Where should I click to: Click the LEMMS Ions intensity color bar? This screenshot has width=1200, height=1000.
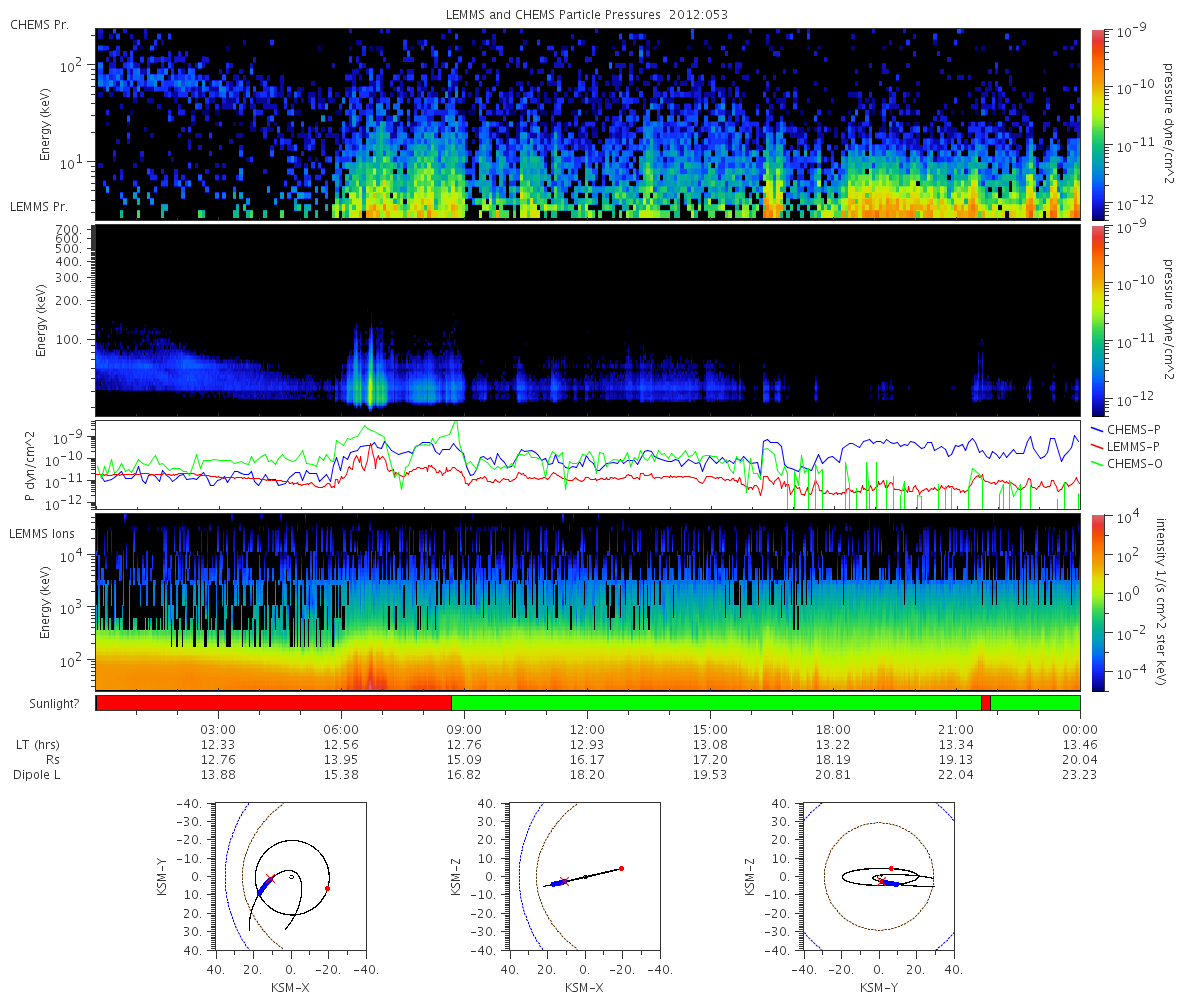pos(1097,603)
